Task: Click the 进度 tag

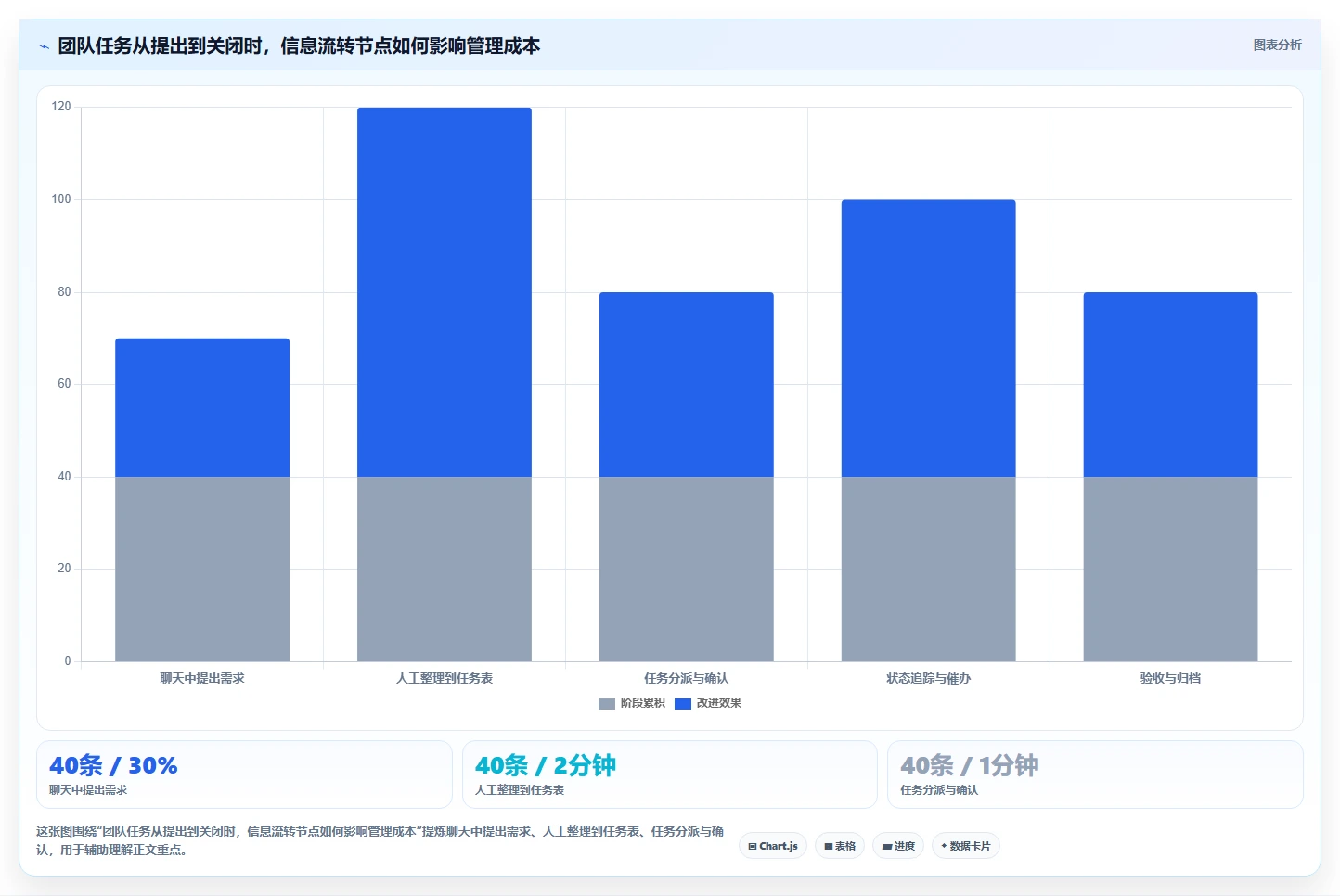Action: pos(898,846)
